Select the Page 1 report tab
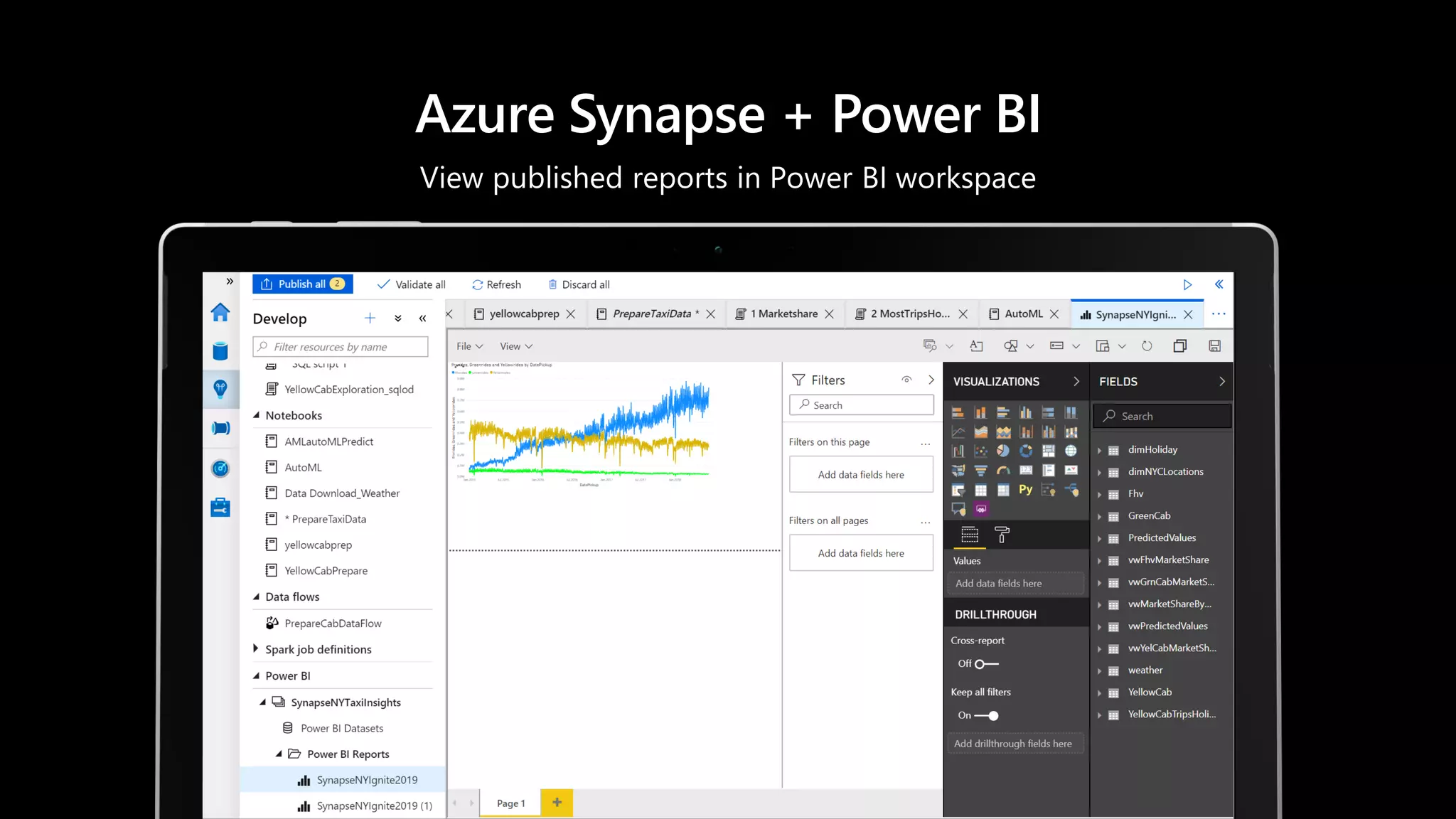 point(510,803)
